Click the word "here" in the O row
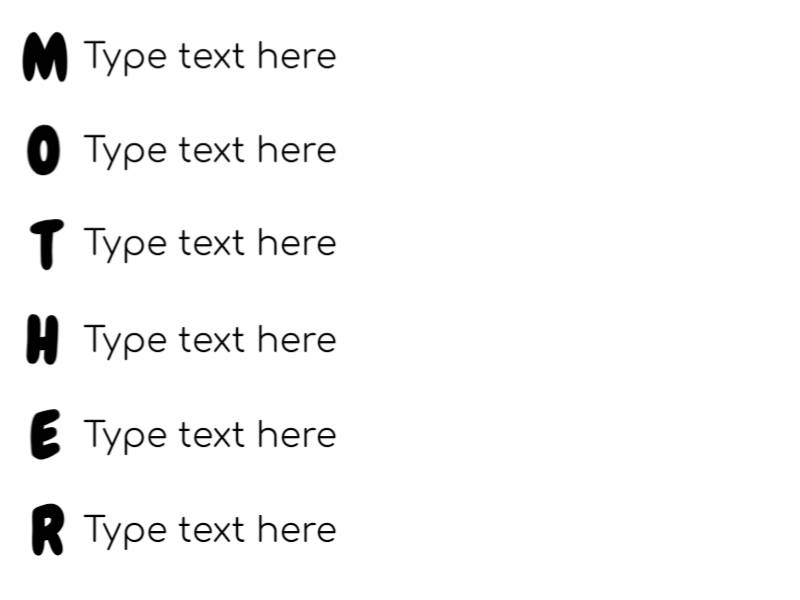 (x=296, y=151)
